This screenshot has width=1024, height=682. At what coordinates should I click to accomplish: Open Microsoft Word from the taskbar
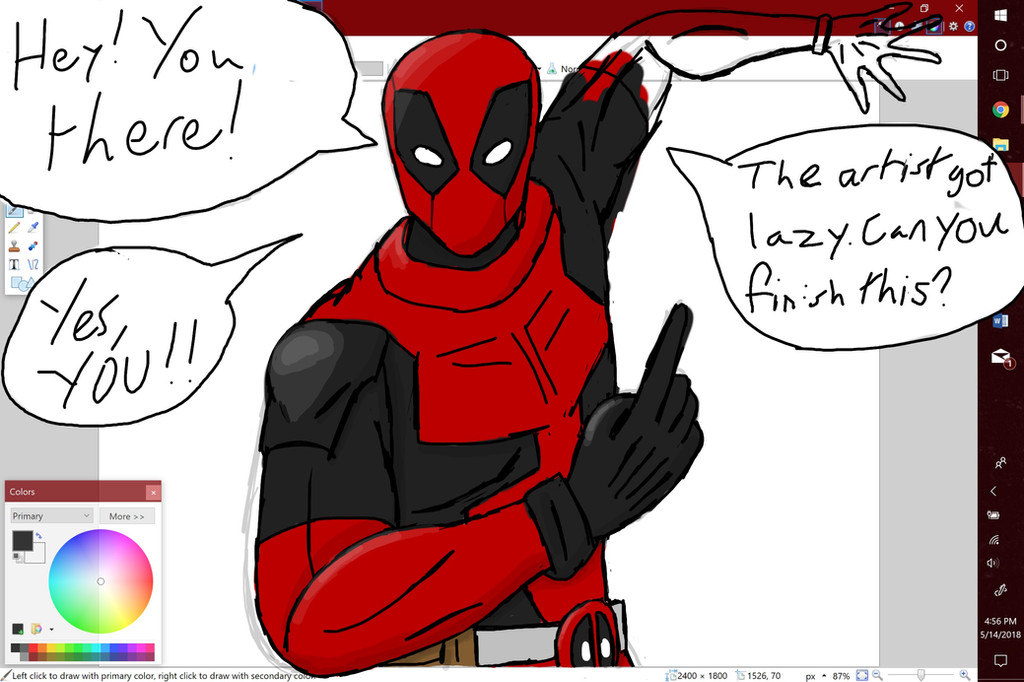1000,321
